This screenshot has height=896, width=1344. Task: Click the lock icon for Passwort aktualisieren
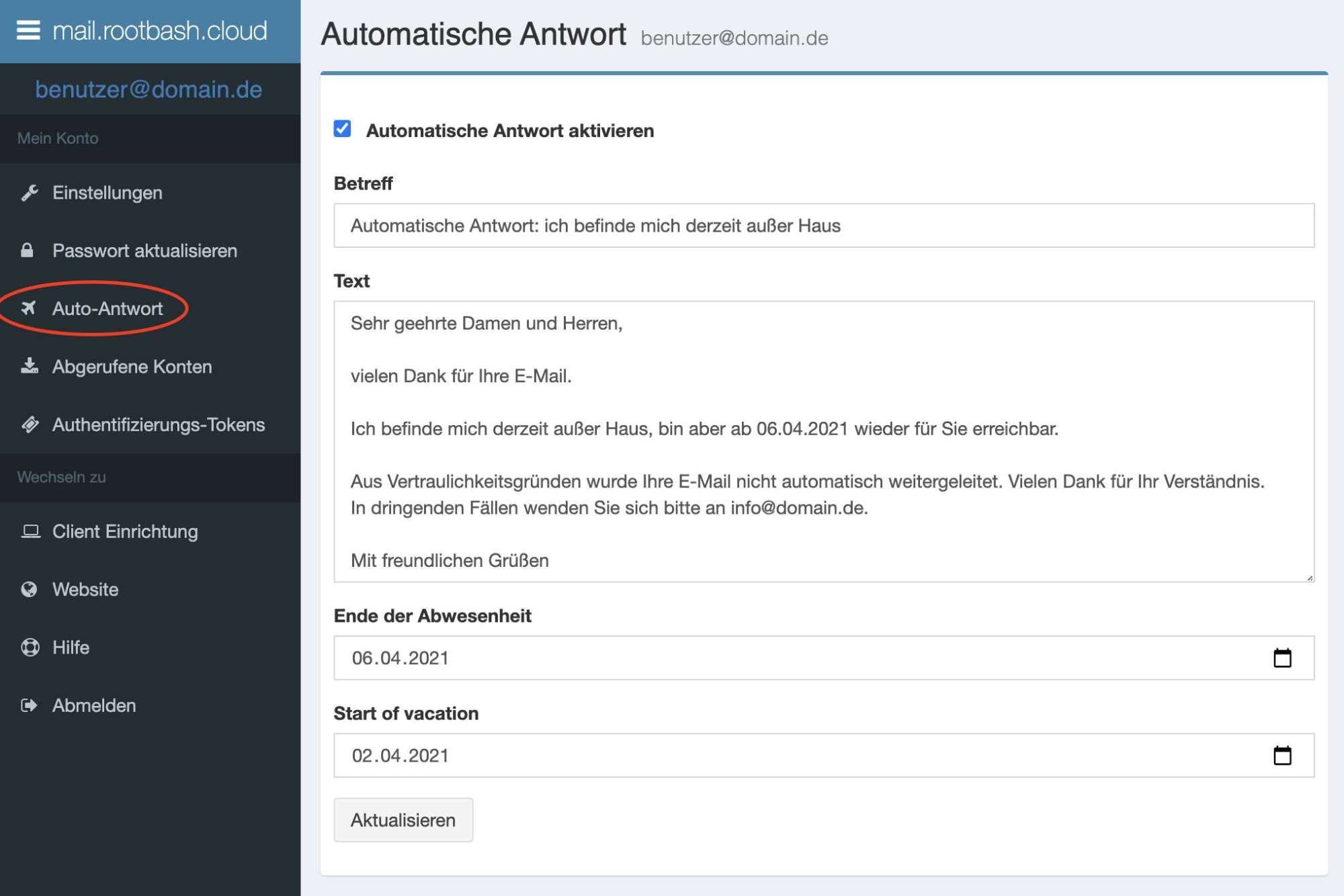pos(27,251)
